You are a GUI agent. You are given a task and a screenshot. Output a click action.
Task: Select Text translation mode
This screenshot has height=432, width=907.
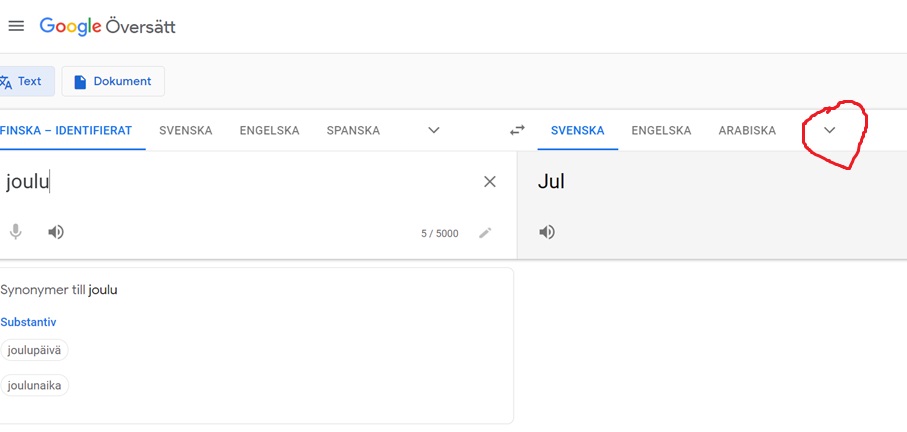point(23,82)
